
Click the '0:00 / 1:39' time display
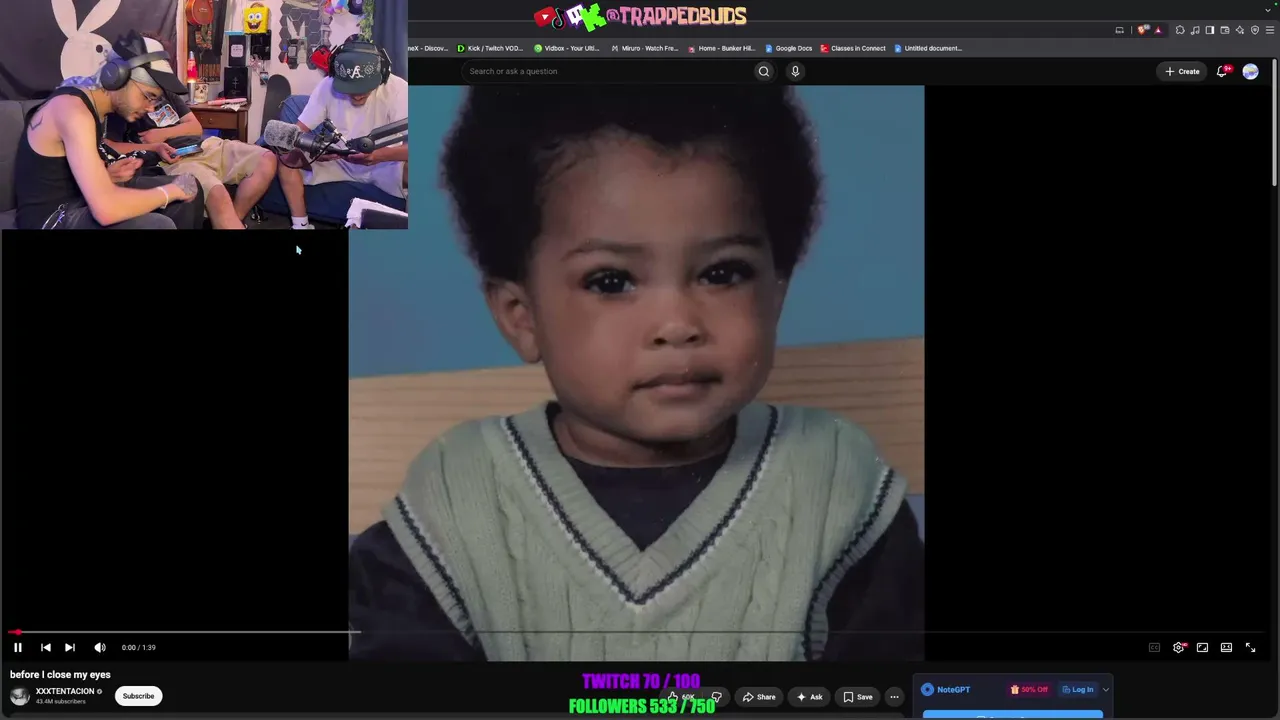138,647
